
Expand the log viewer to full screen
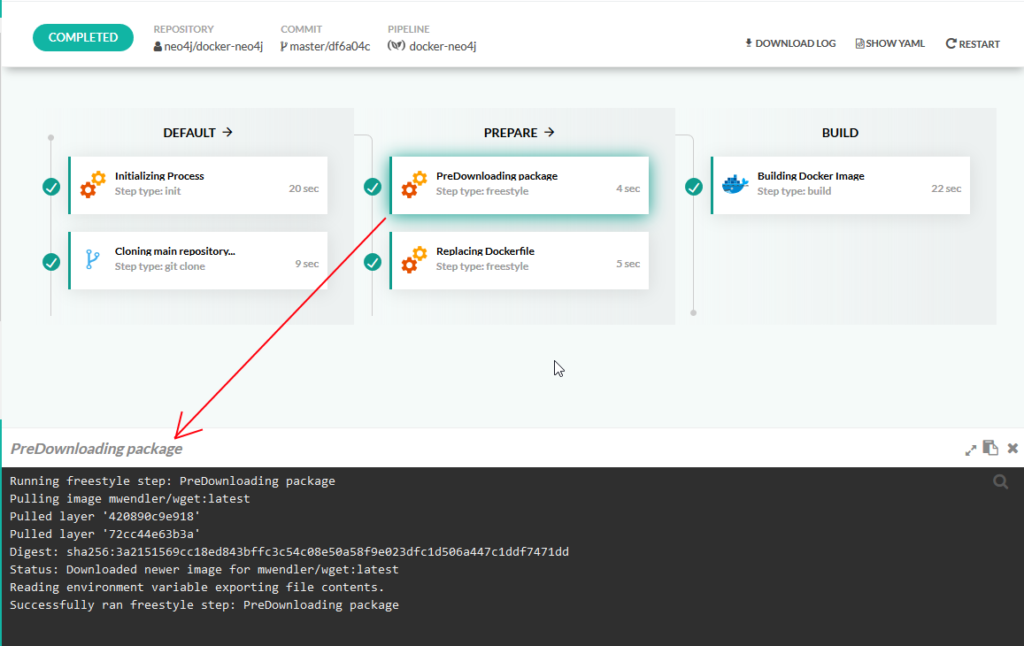tap(970, 448)
